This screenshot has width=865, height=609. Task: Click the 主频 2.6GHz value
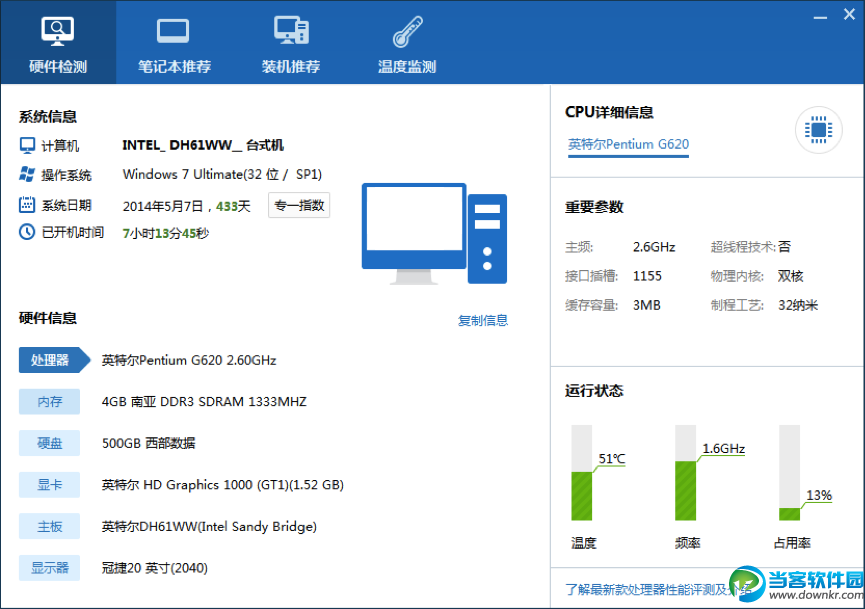pos(654,247)
